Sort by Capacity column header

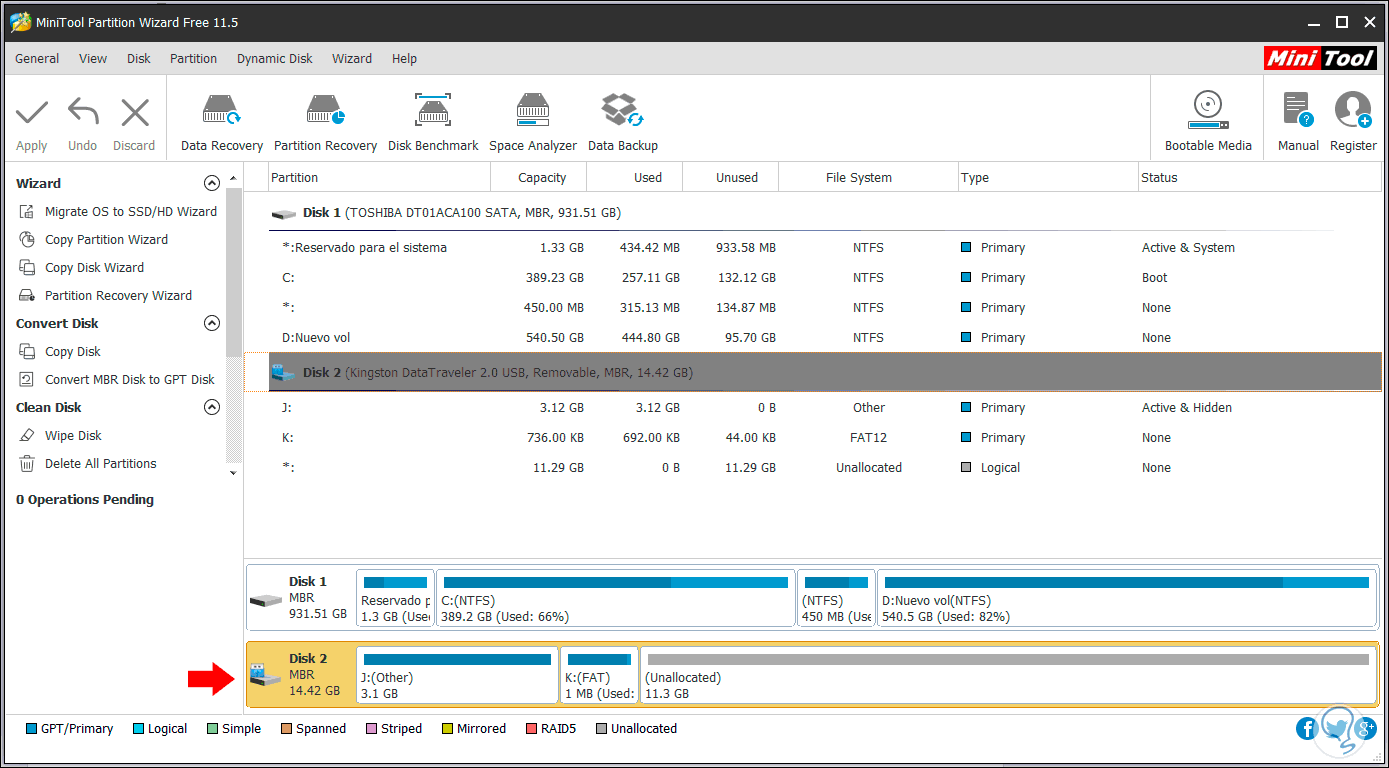[541, 178]
